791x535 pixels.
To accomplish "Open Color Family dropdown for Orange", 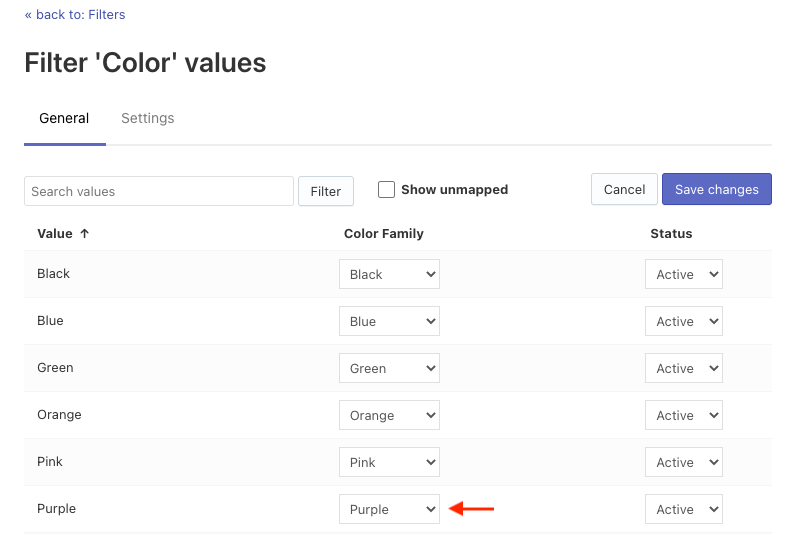I will click(389, 415).
